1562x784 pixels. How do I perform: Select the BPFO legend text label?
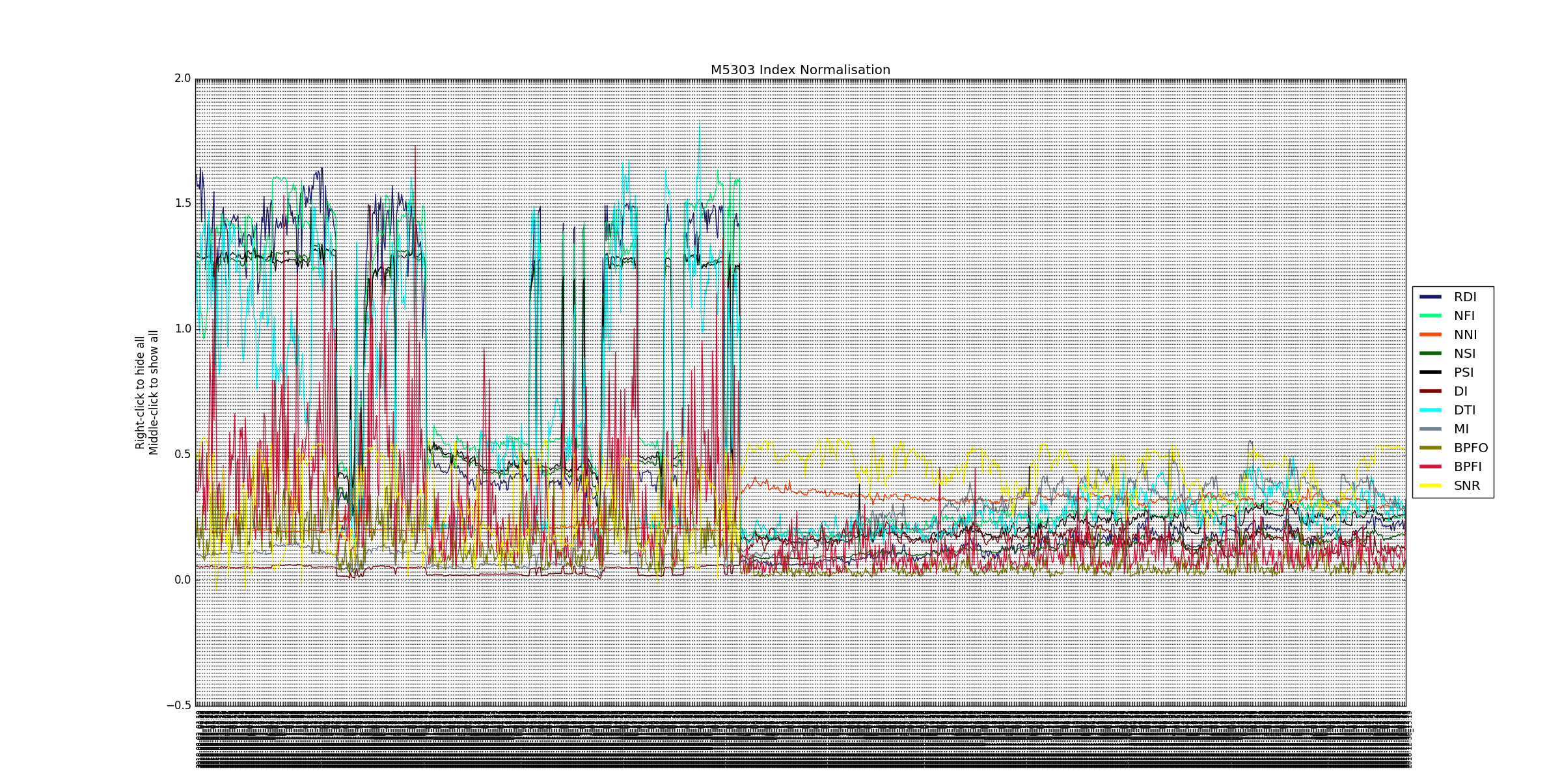(1471, 448)
